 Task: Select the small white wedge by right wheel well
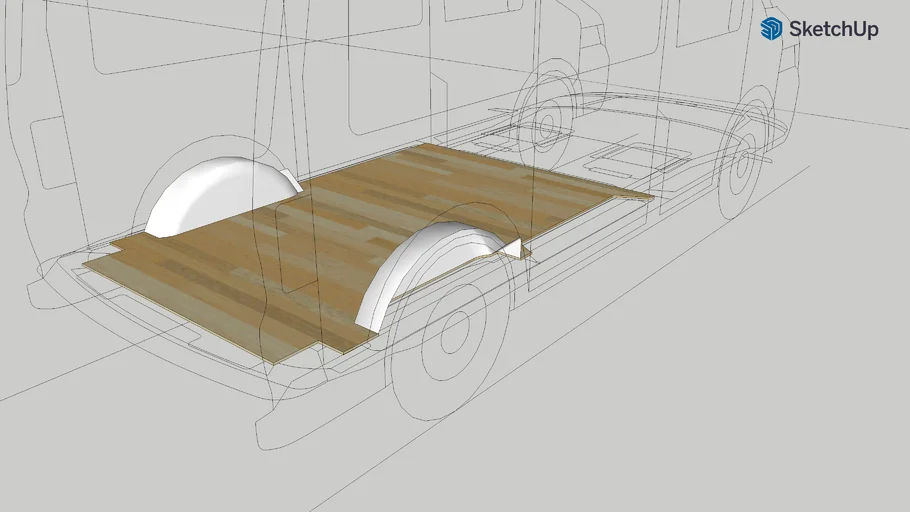[x=514, y=249]
